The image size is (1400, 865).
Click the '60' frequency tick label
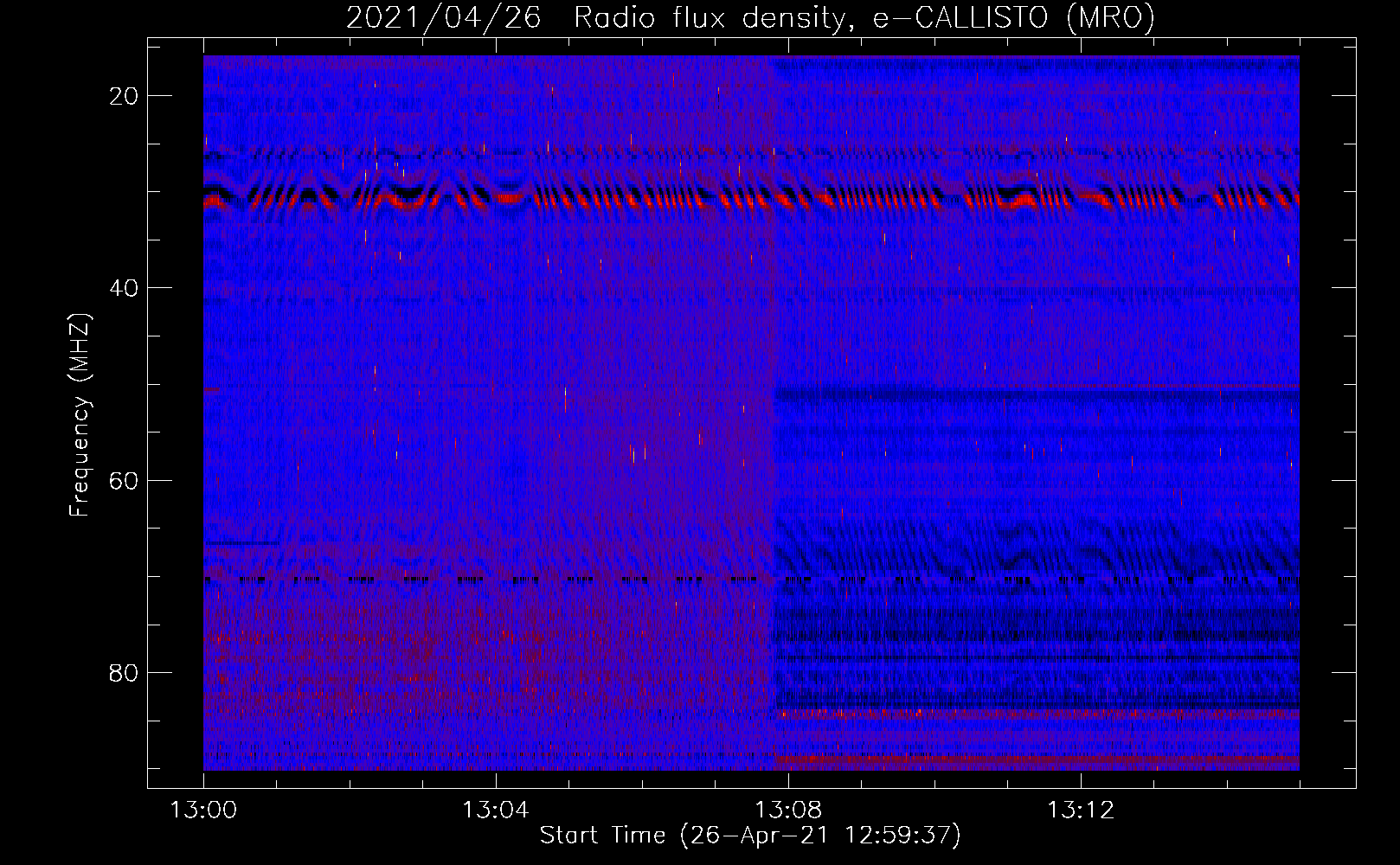click(124, 480)
